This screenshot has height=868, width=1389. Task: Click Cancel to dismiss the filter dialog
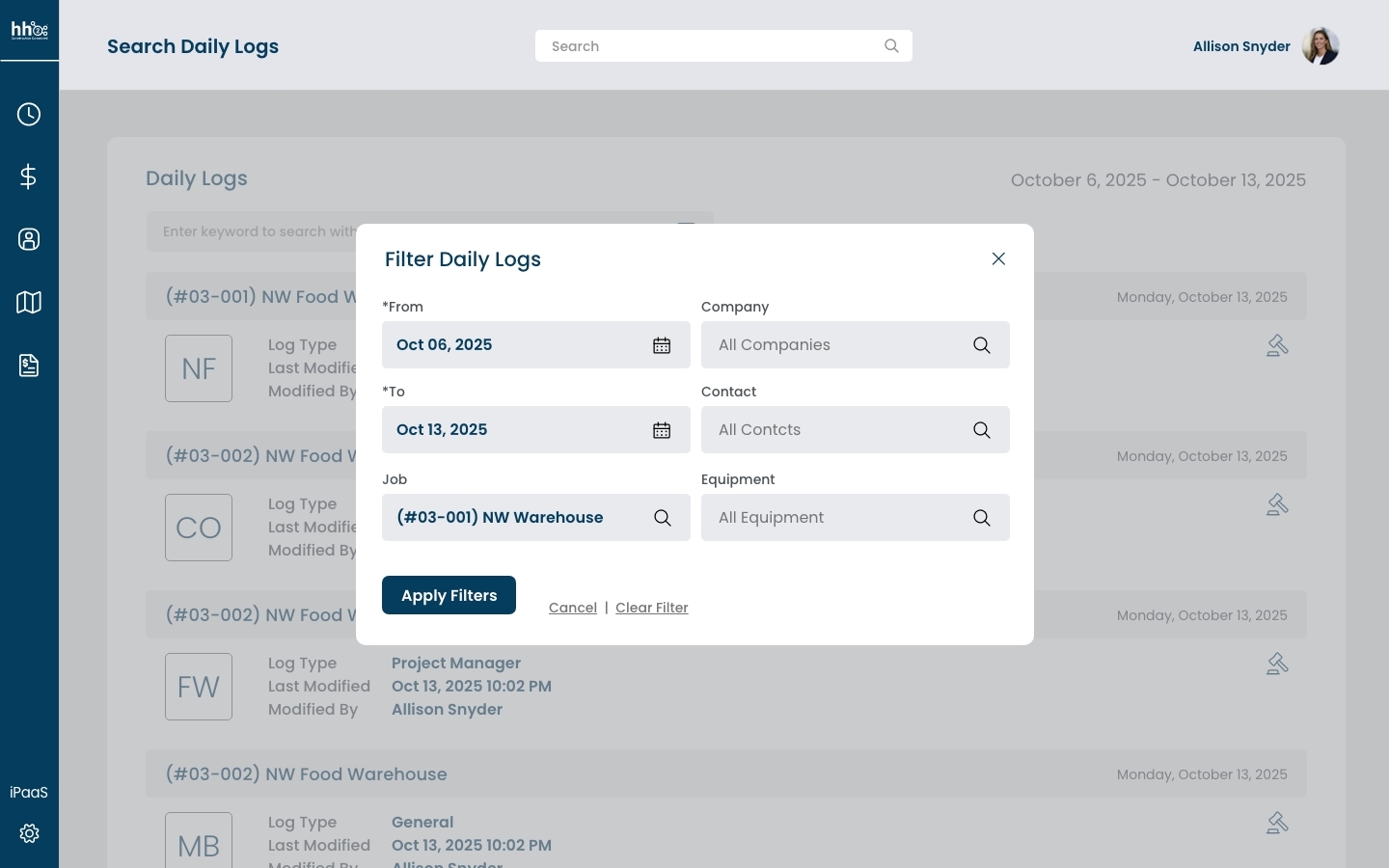pos(572,608)
